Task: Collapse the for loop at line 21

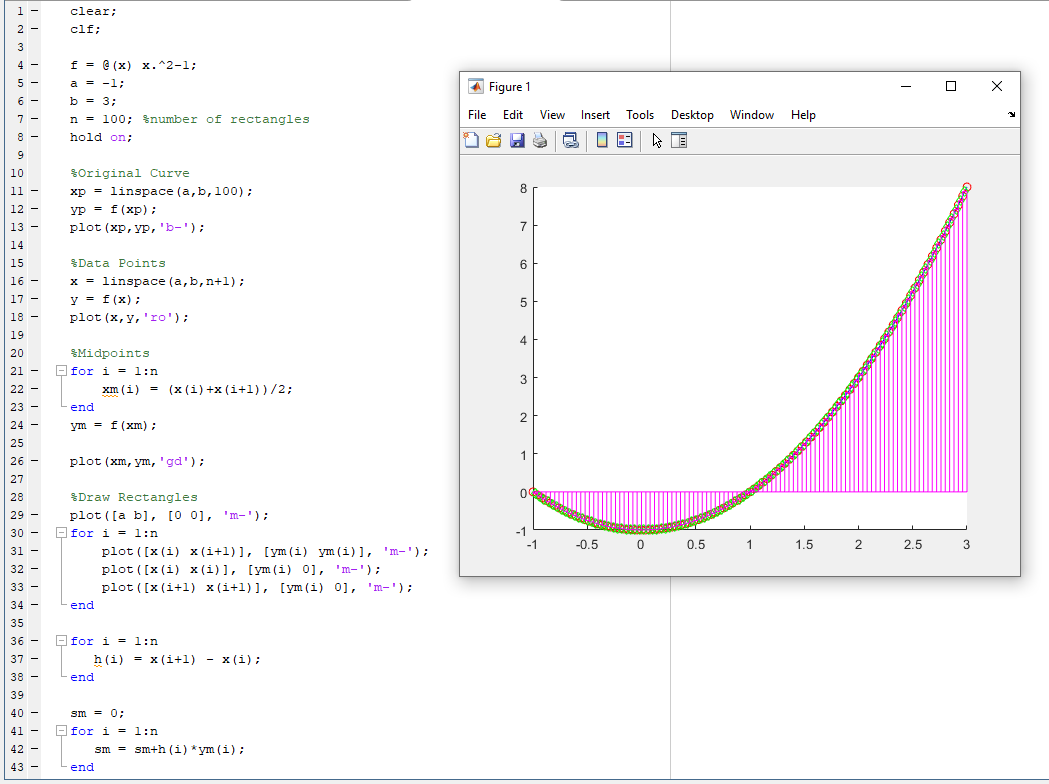Action: point(61,371)
